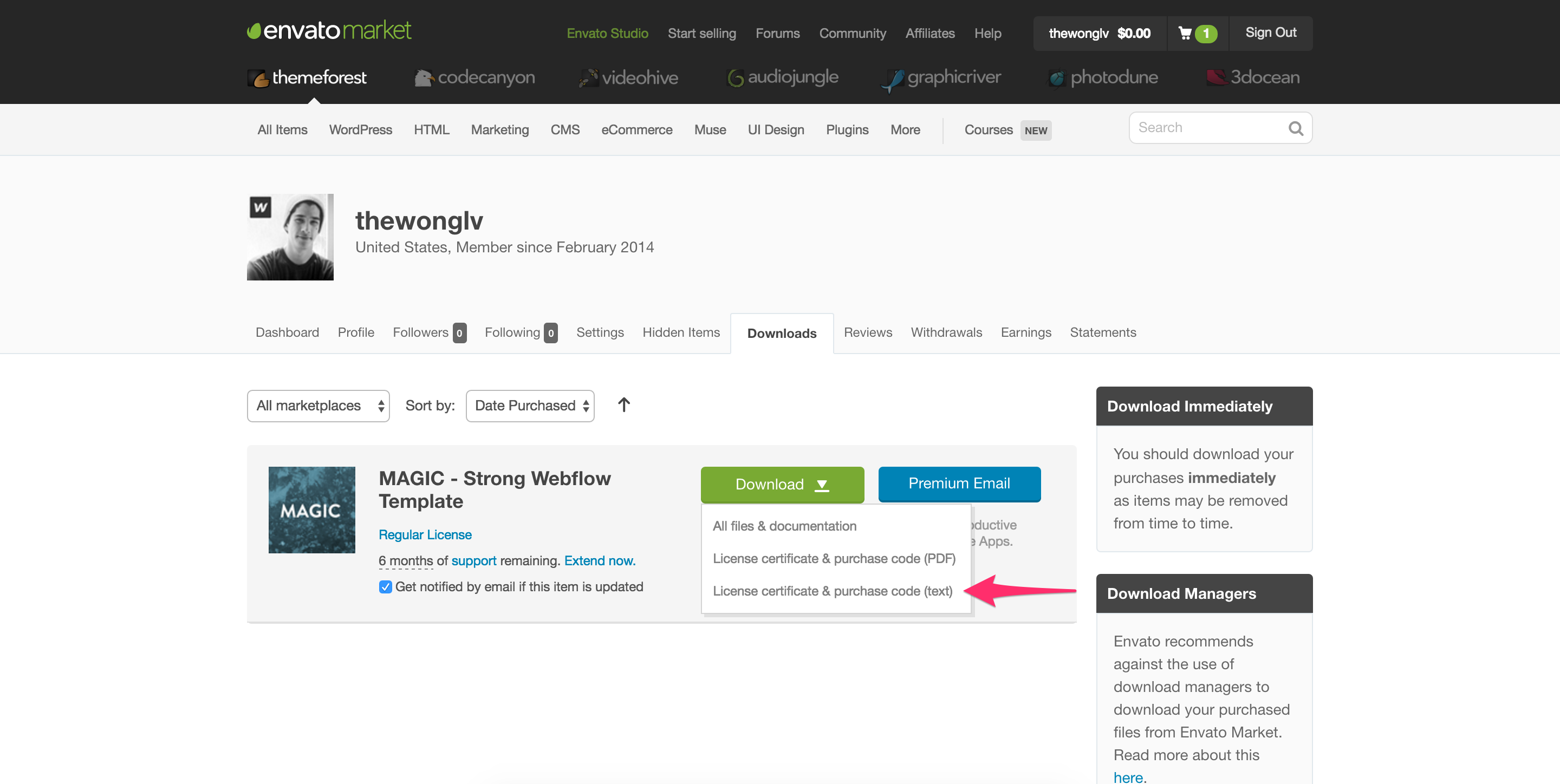Image resolution: width=1560 pixels, height=784 pixels.
Task: Open the GraphicRiver marketplace logo
Action: (x=941, y=77)
